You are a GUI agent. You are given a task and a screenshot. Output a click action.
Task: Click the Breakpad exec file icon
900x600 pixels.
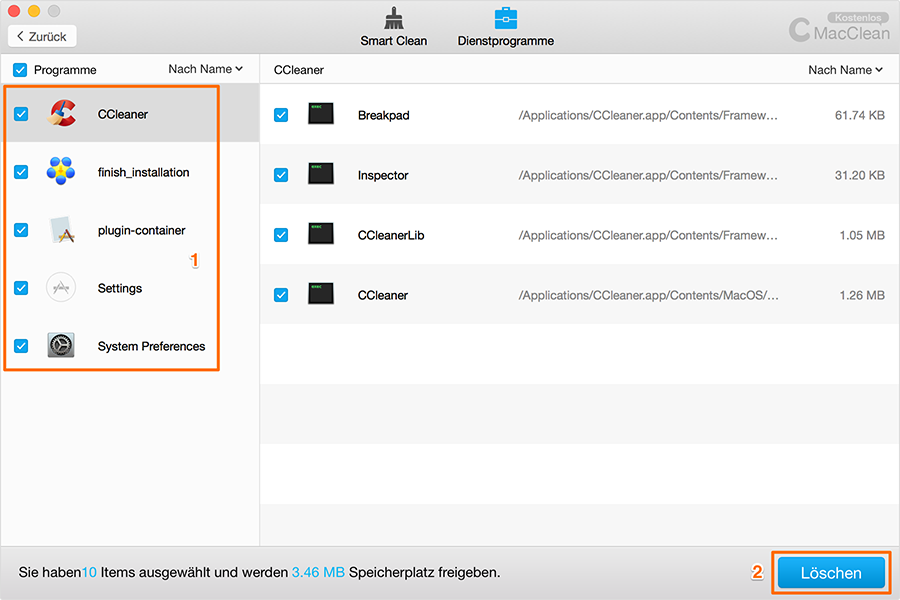321,114
